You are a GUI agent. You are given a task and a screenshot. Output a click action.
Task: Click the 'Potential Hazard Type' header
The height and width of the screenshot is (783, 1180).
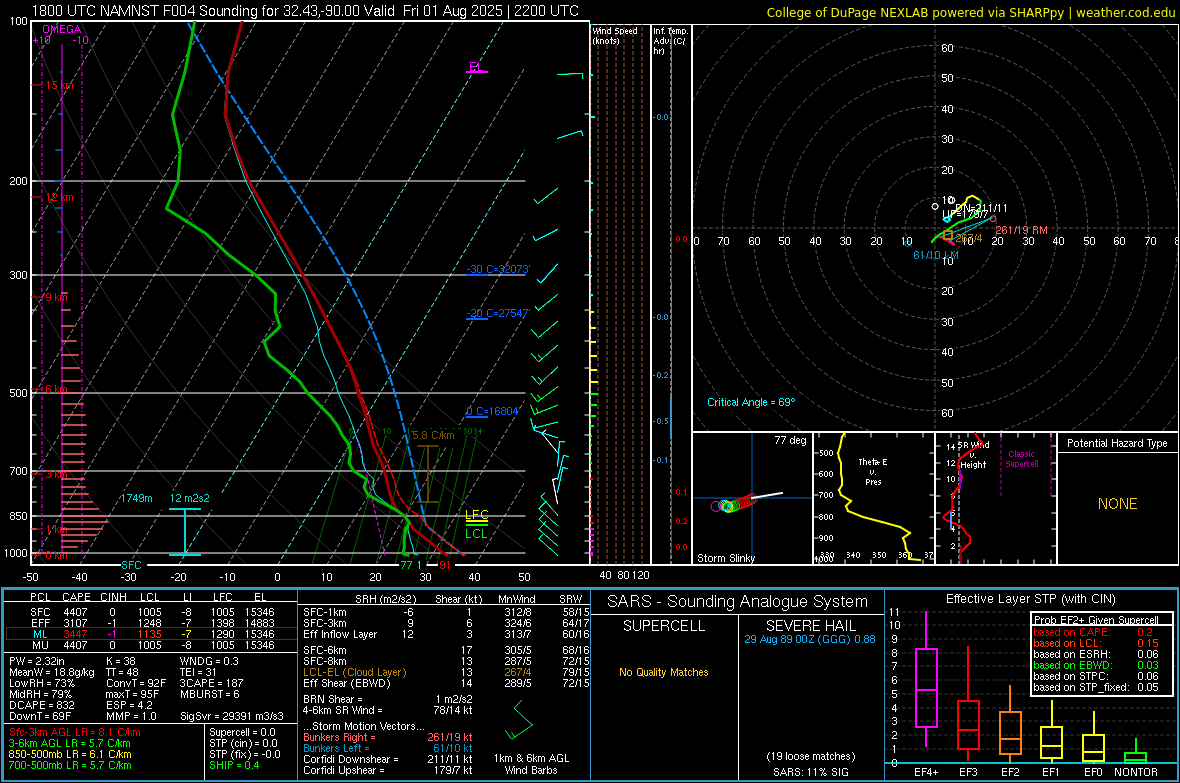click(x=1117, y=443)
